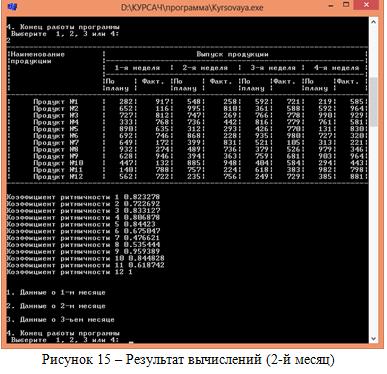
Task: Click the '4-я неделя' column header
Action: click(x=336, y=68)
